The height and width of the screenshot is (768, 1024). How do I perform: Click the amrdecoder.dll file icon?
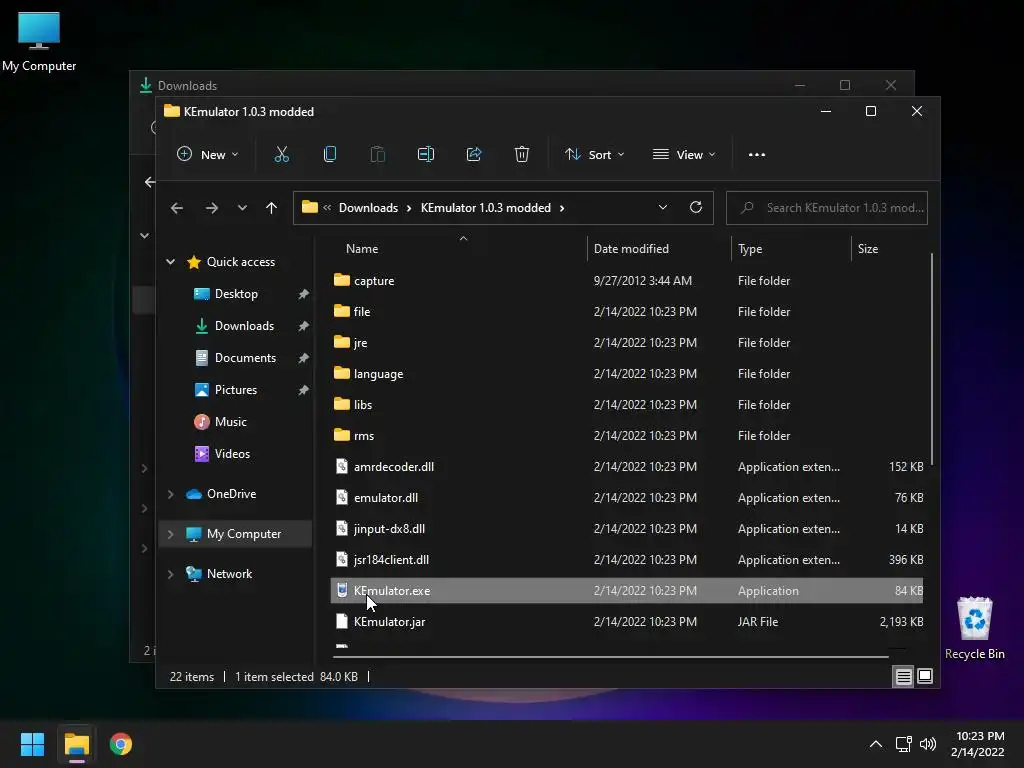tap(342, 466)
